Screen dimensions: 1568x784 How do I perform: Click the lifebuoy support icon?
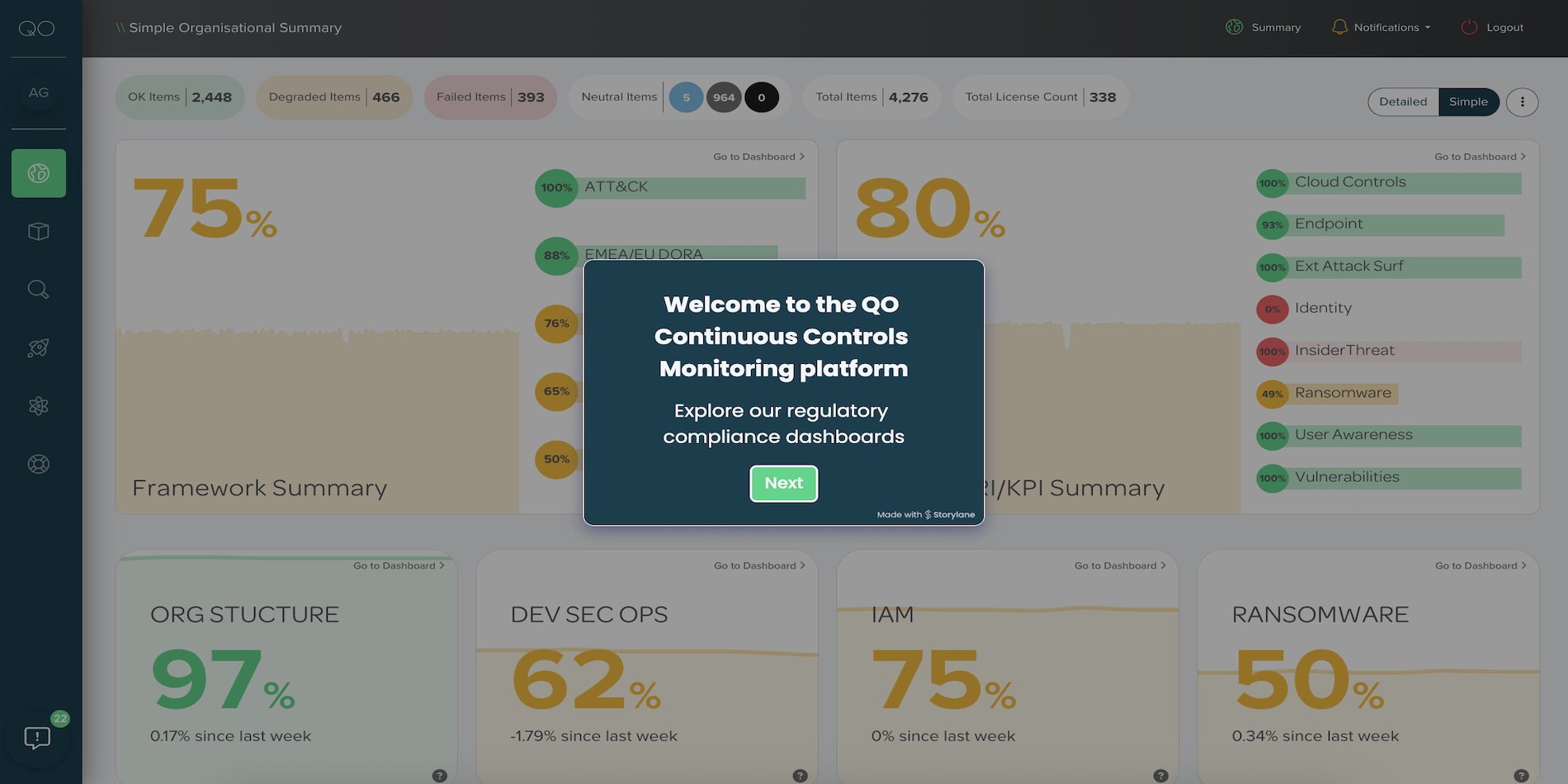pos(39,464)
